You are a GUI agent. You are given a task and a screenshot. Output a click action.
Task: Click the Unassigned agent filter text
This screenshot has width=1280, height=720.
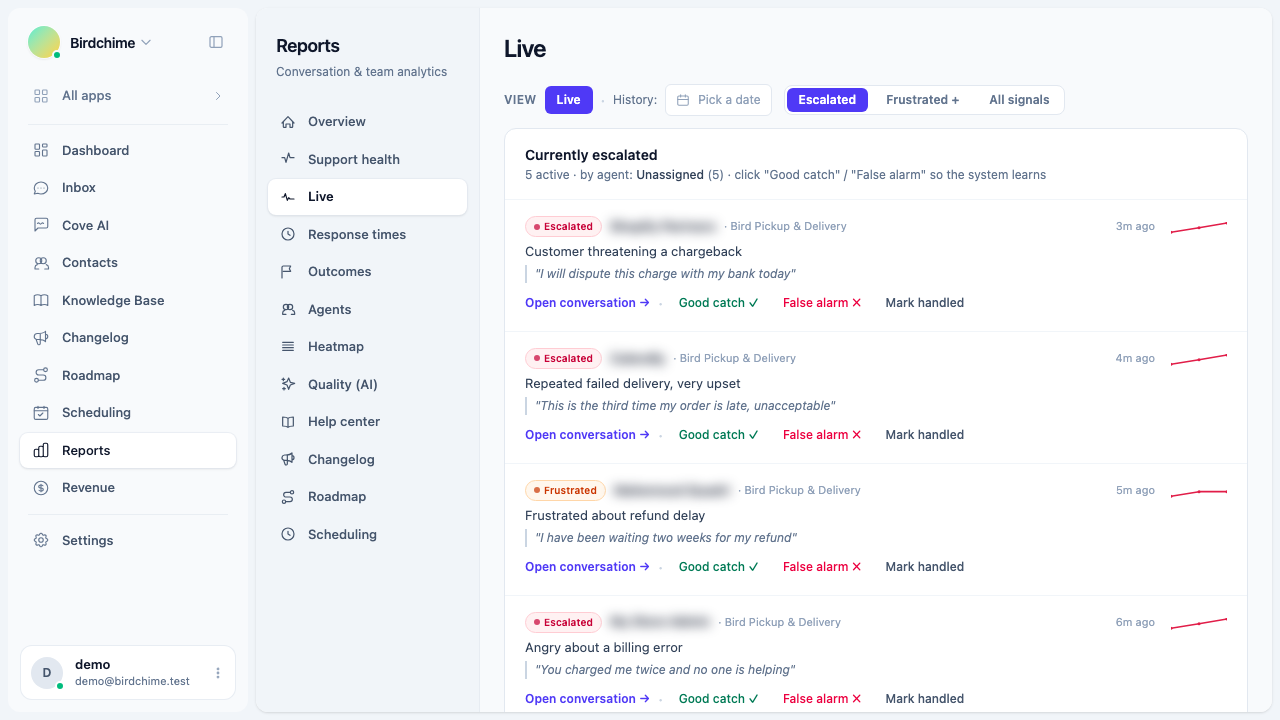pos(669,175)
